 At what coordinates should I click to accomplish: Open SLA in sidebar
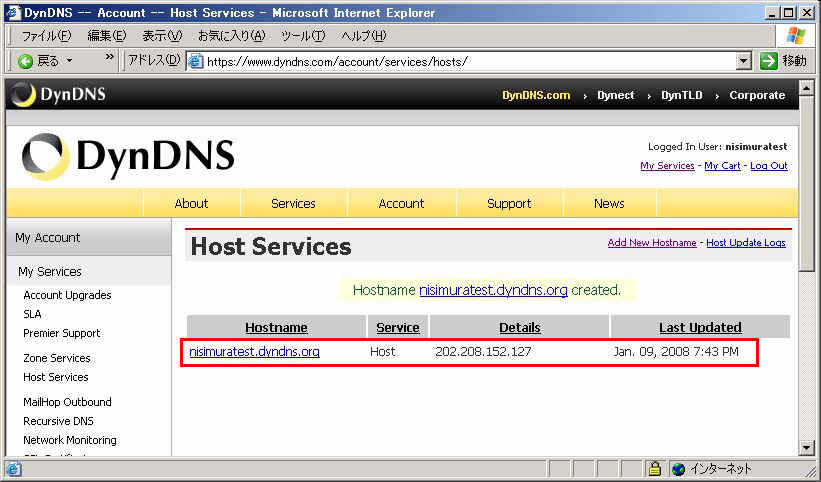pos(32,314)
